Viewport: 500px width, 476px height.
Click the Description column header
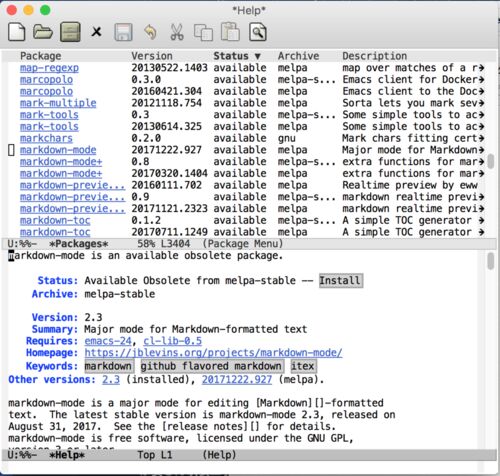click(x=375, y=56)
